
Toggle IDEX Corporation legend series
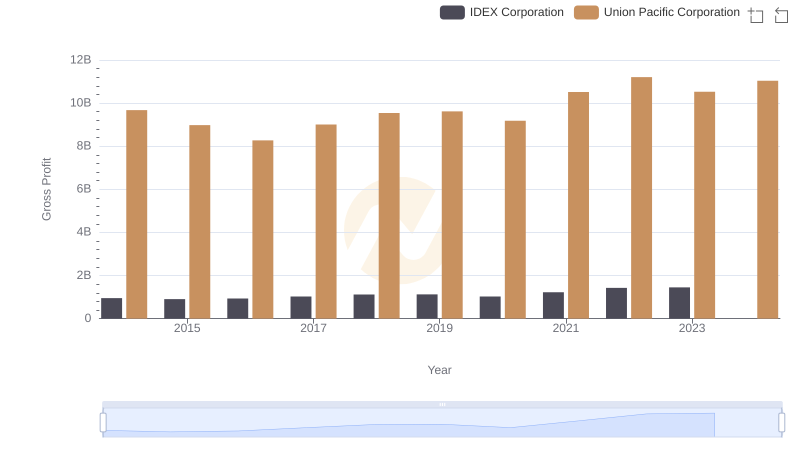coord(502,12)
